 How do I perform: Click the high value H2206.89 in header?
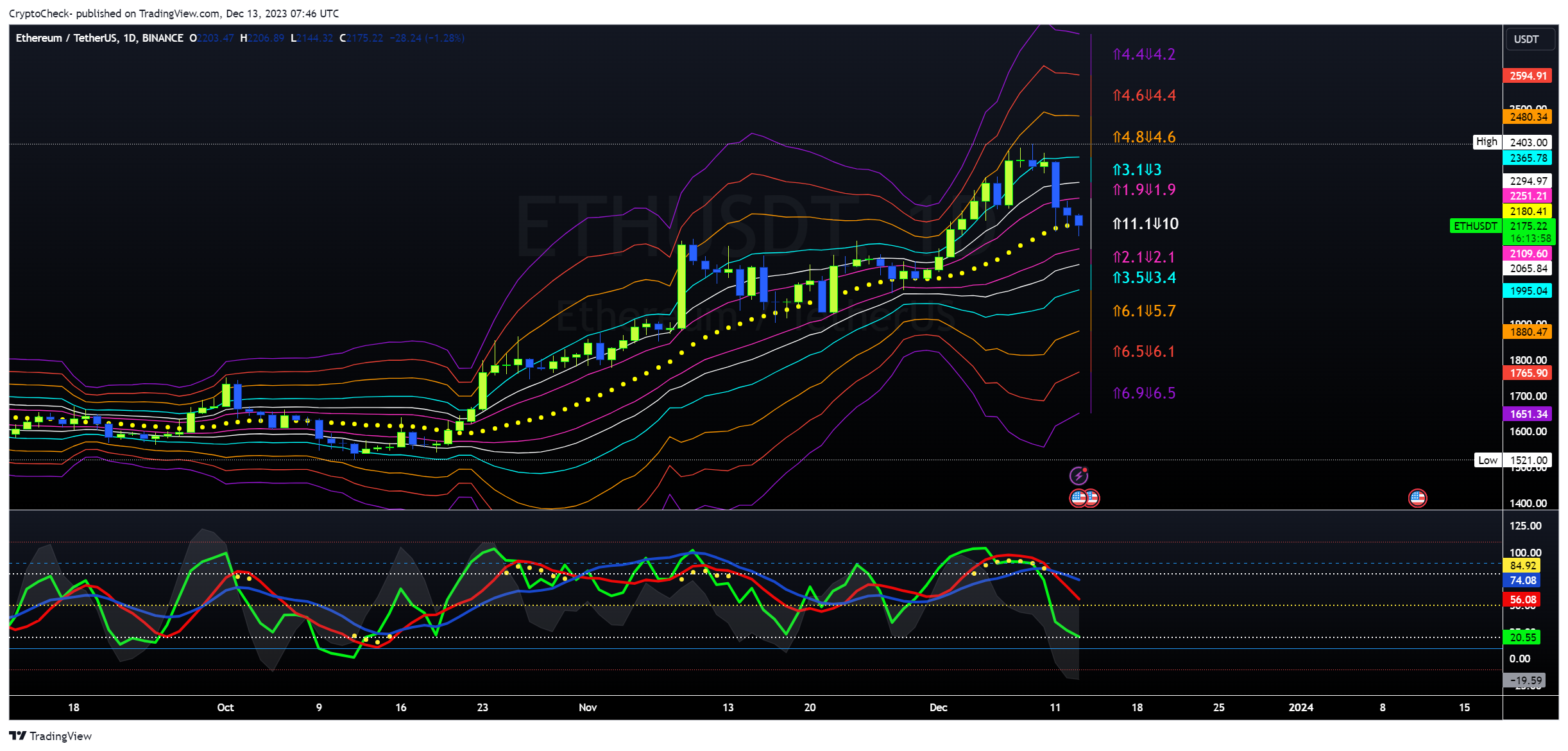click(x=262, y=38)
